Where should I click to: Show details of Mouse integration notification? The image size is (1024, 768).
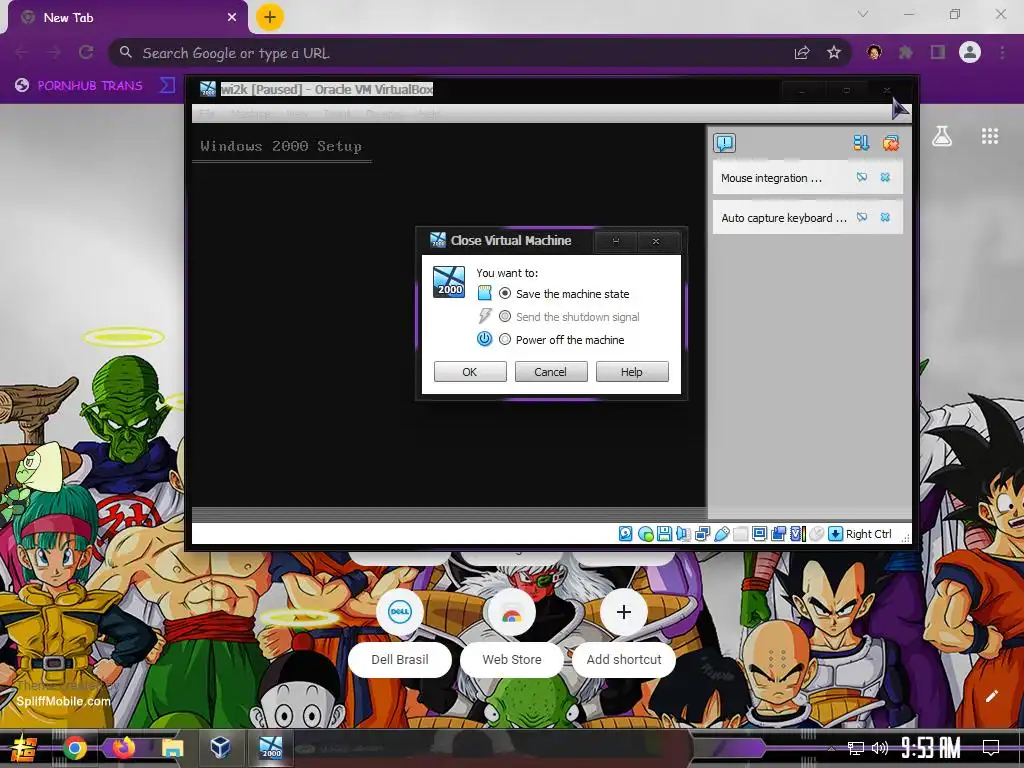(x=862, y=177)
